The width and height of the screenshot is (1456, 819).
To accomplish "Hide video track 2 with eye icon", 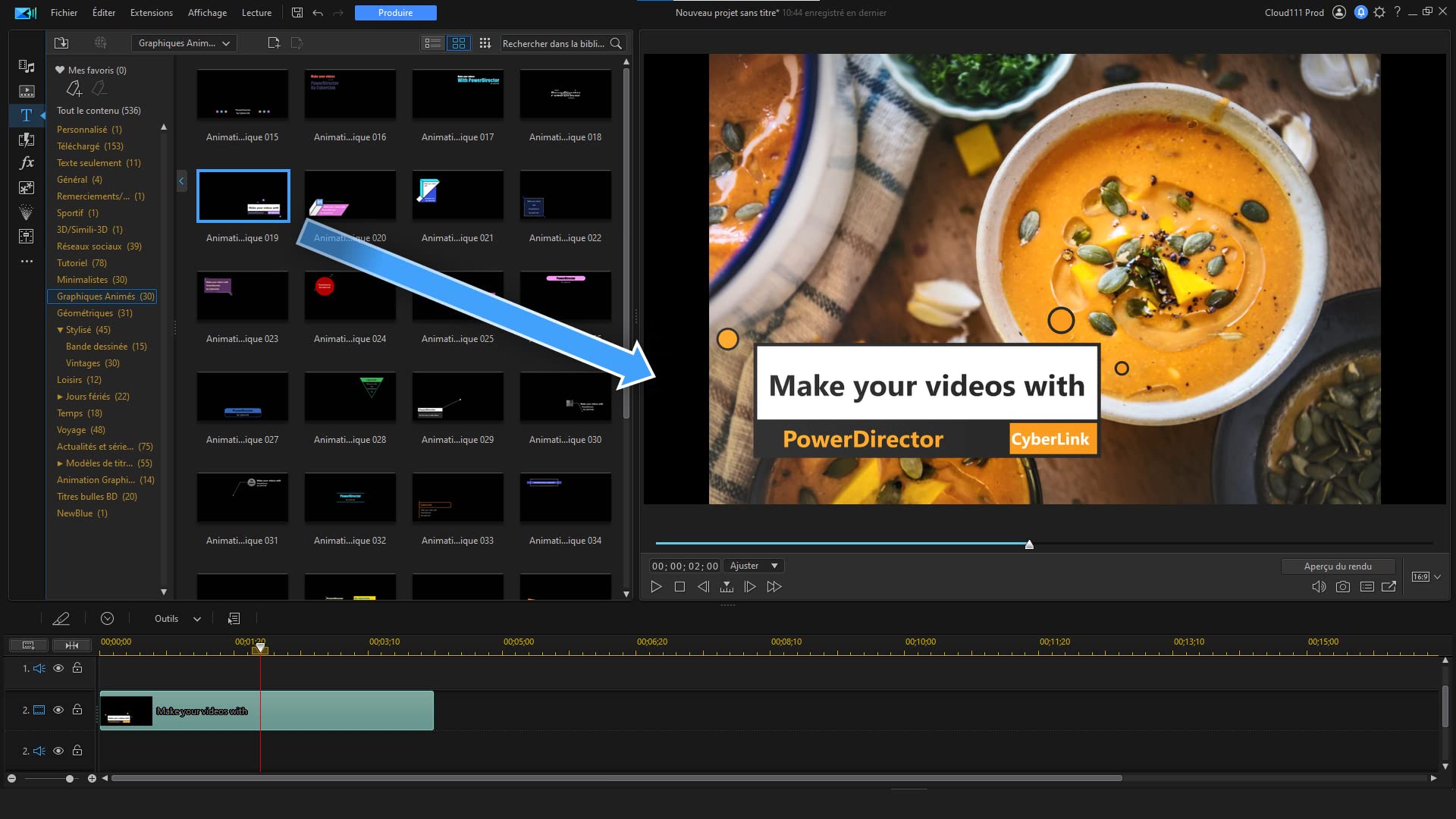I will point(58,710).
